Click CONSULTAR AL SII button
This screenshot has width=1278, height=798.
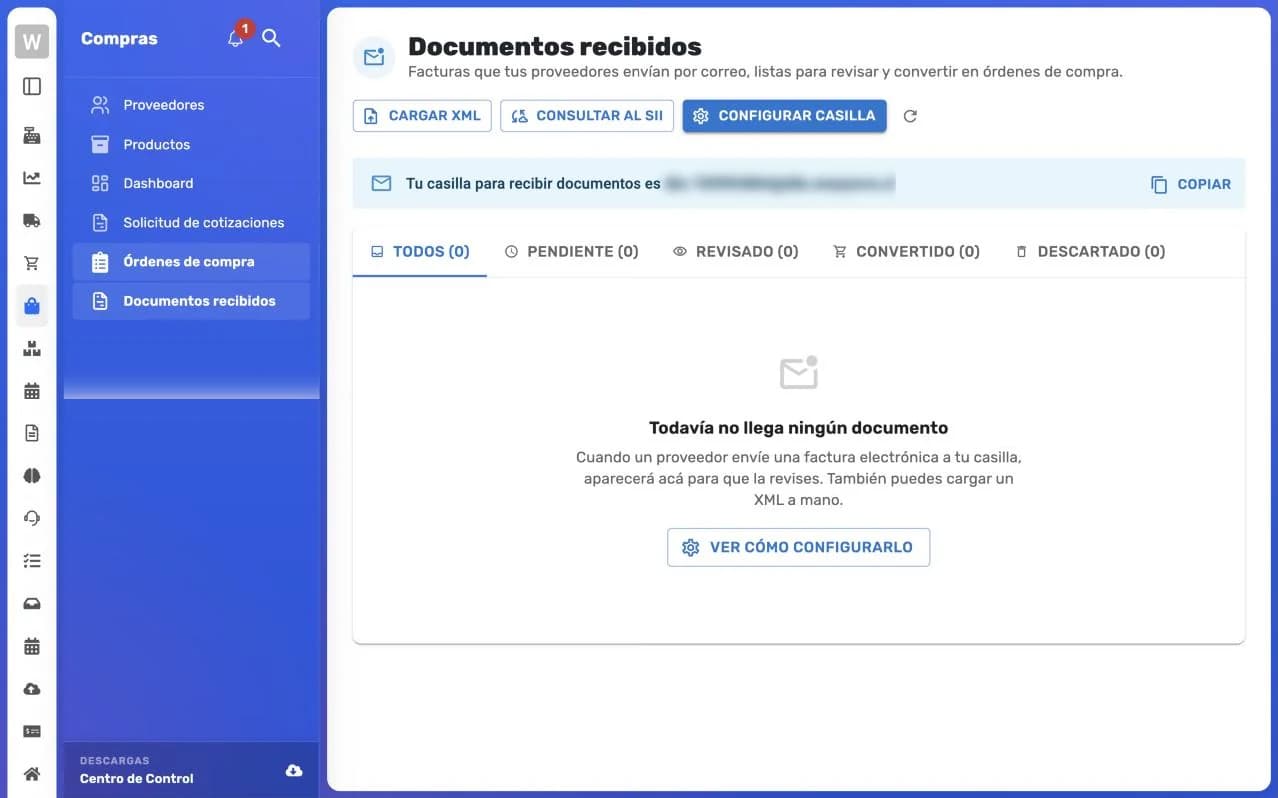[x=587, y=116]
